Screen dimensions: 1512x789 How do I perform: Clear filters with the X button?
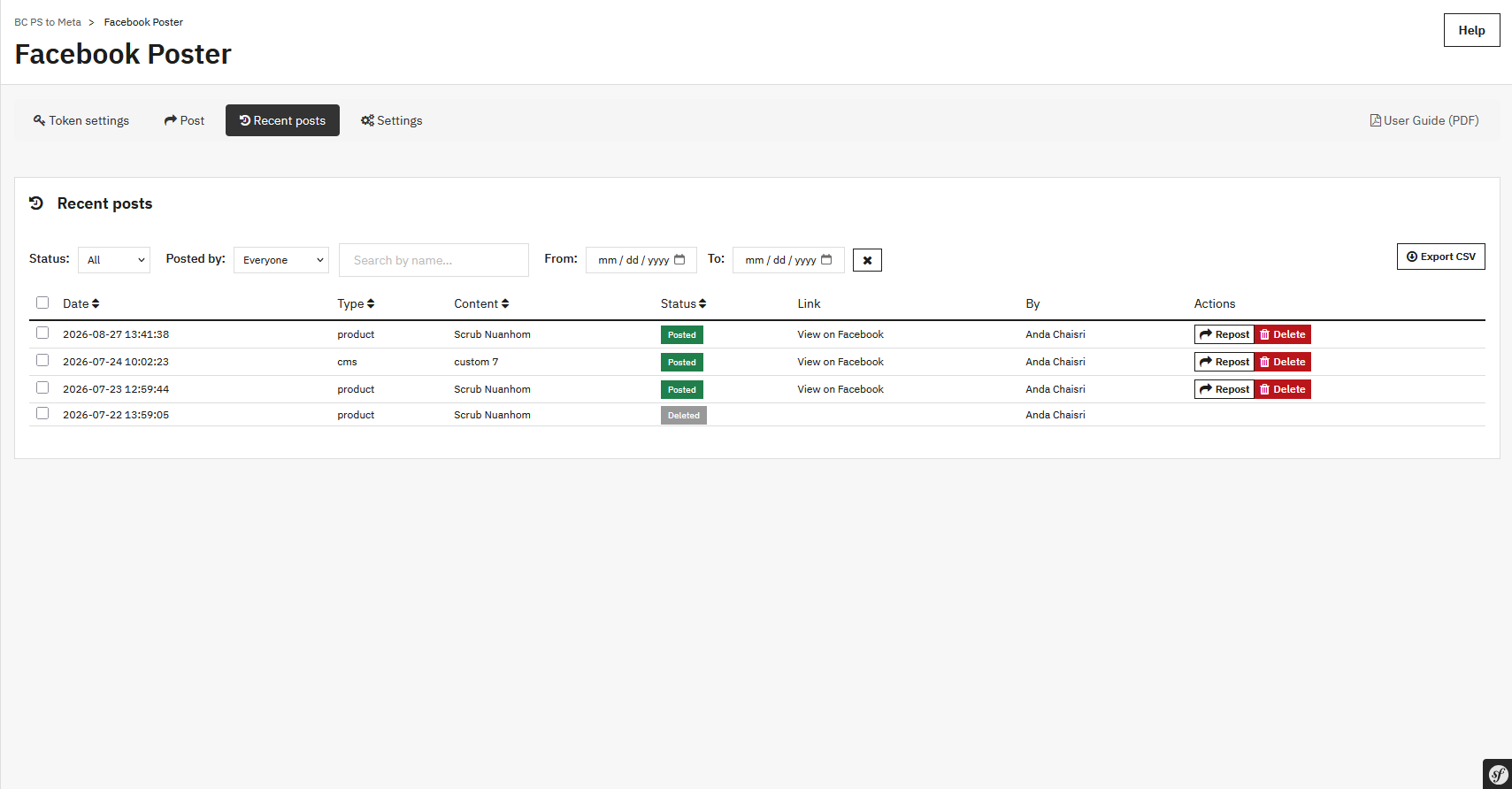point(867,260)
